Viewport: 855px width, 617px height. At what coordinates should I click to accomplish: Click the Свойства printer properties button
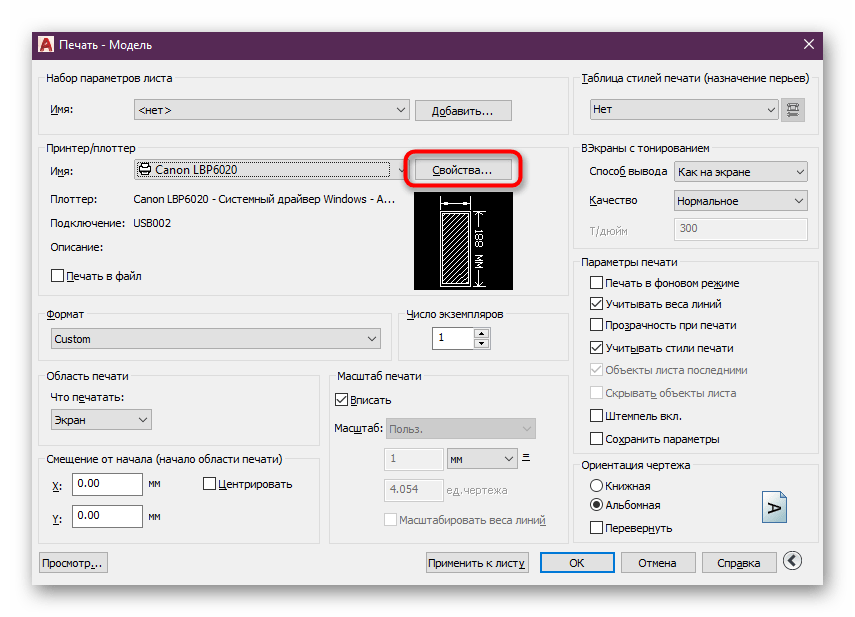[462, 170]
